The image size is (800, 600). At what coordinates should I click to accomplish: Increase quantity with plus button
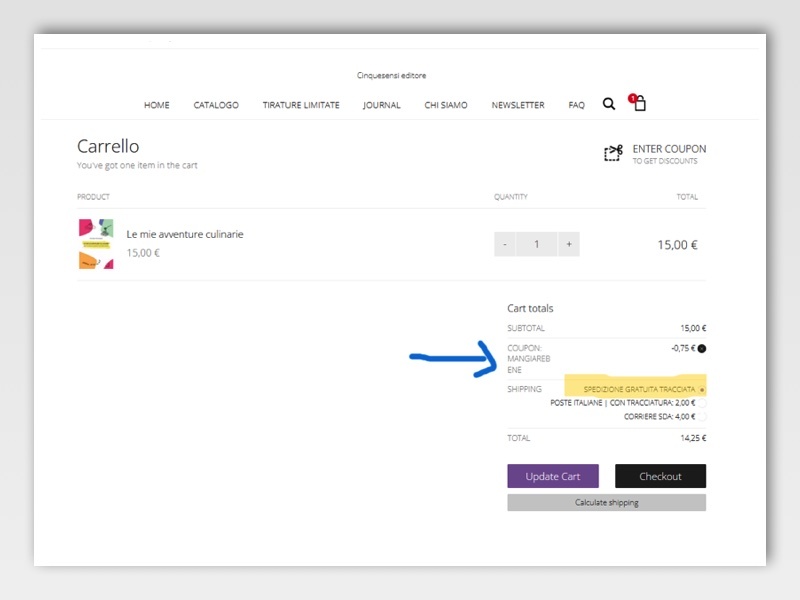tap(568, 244)
